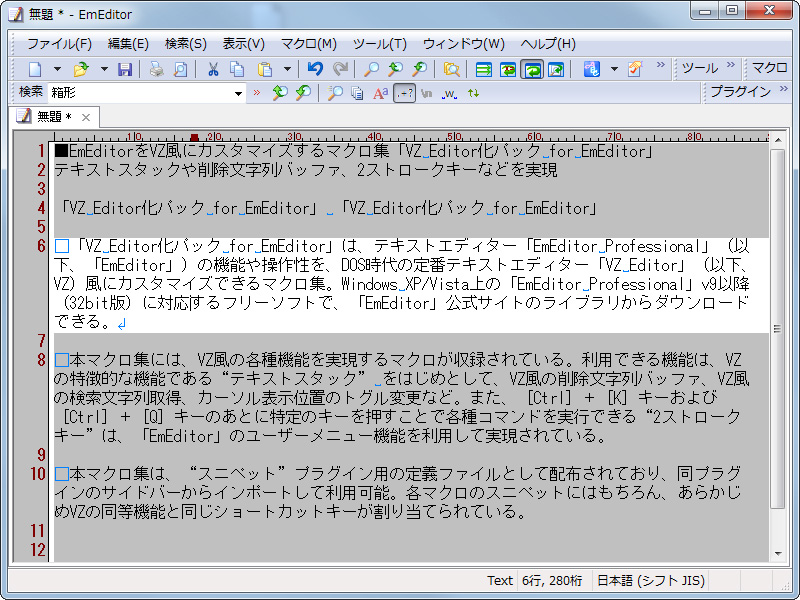Click the vertical scrollbar down arrow
800x600 pixels.
click(x=778, y=554)
